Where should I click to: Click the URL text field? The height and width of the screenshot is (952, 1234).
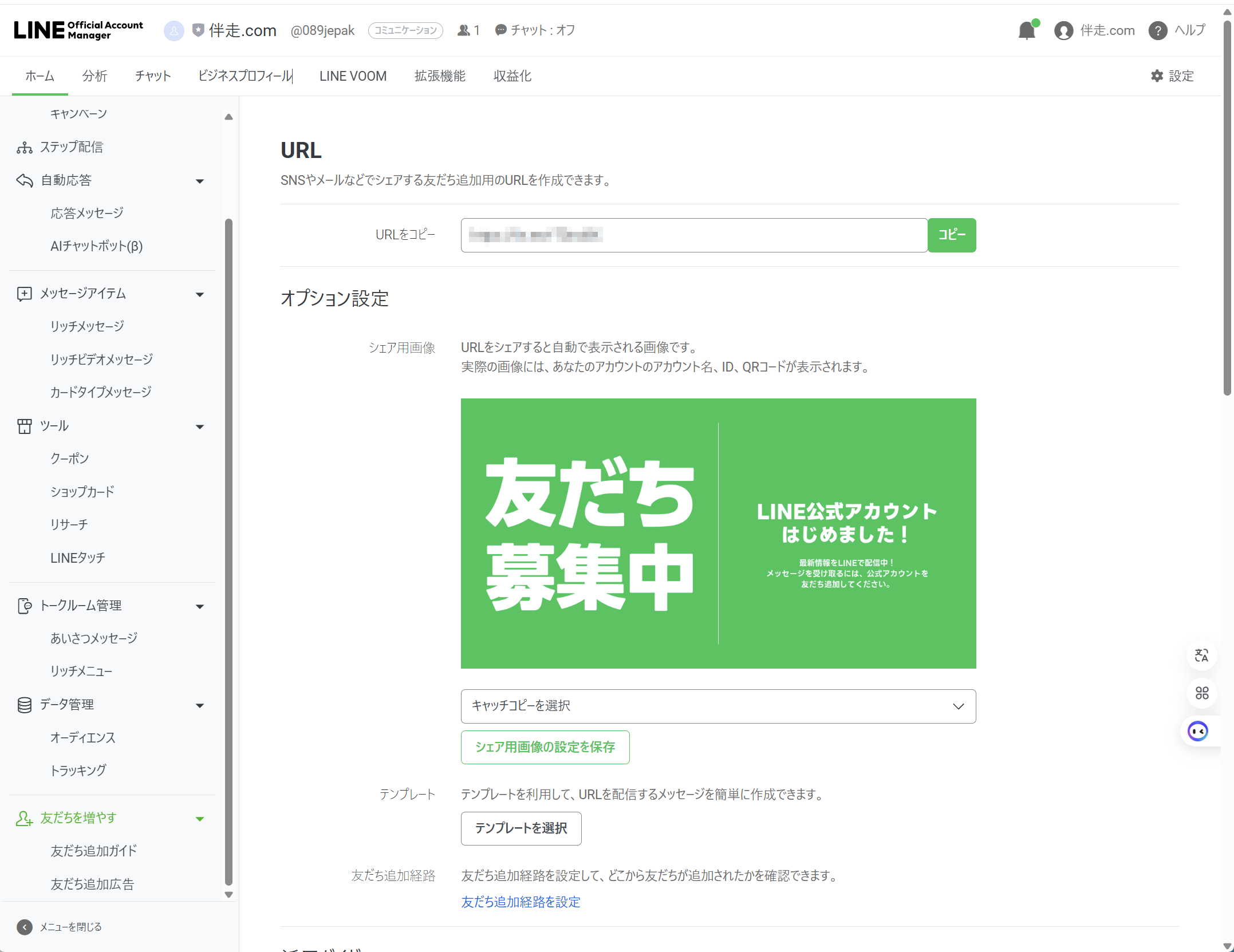[694, 235]
